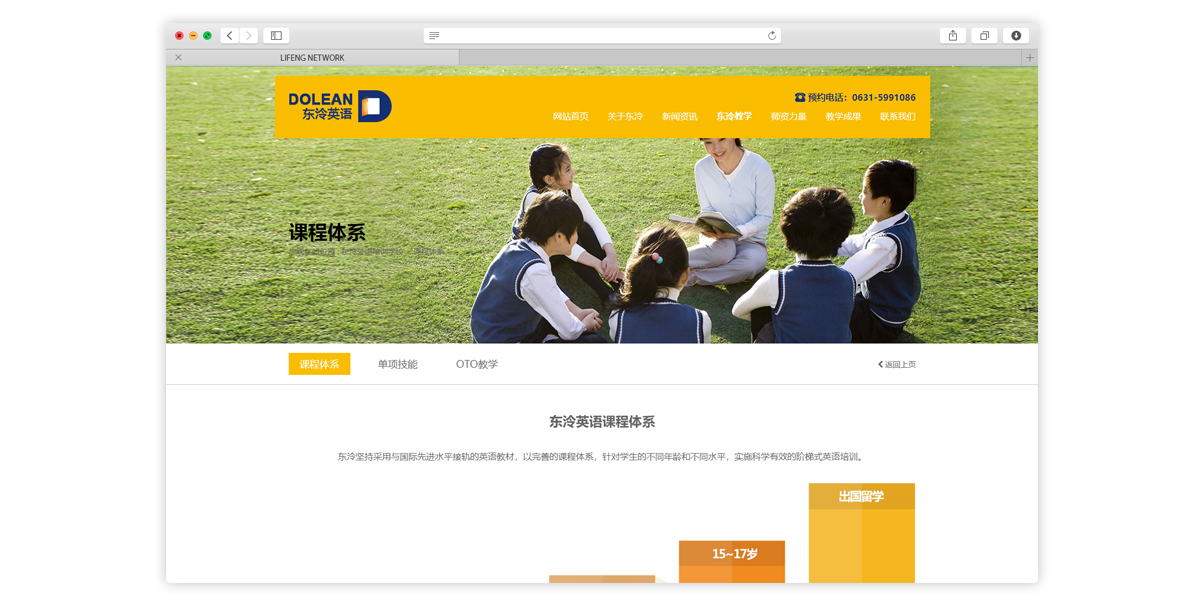Focus the browser address bar
Screen dimensions: 1189x606
pos(602,36)
